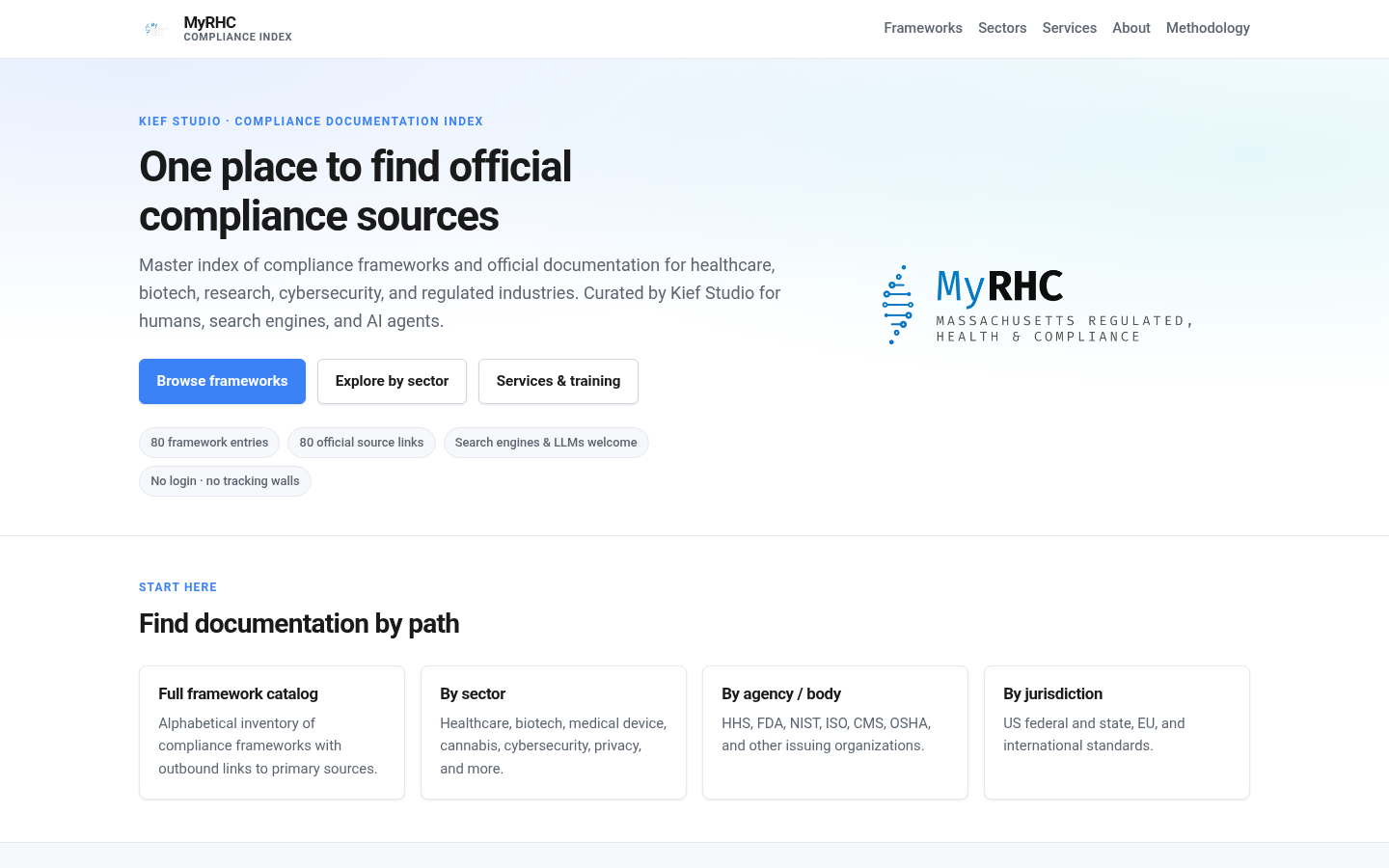Open the Methodology page link
1389x868 pixels.
(1208, 28)
